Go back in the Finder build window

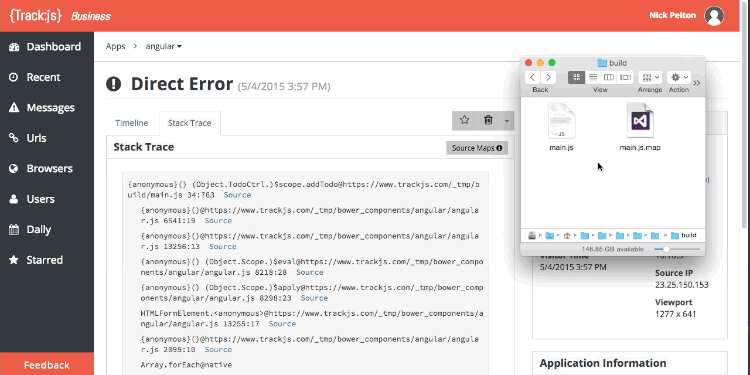tap(533, 77)
